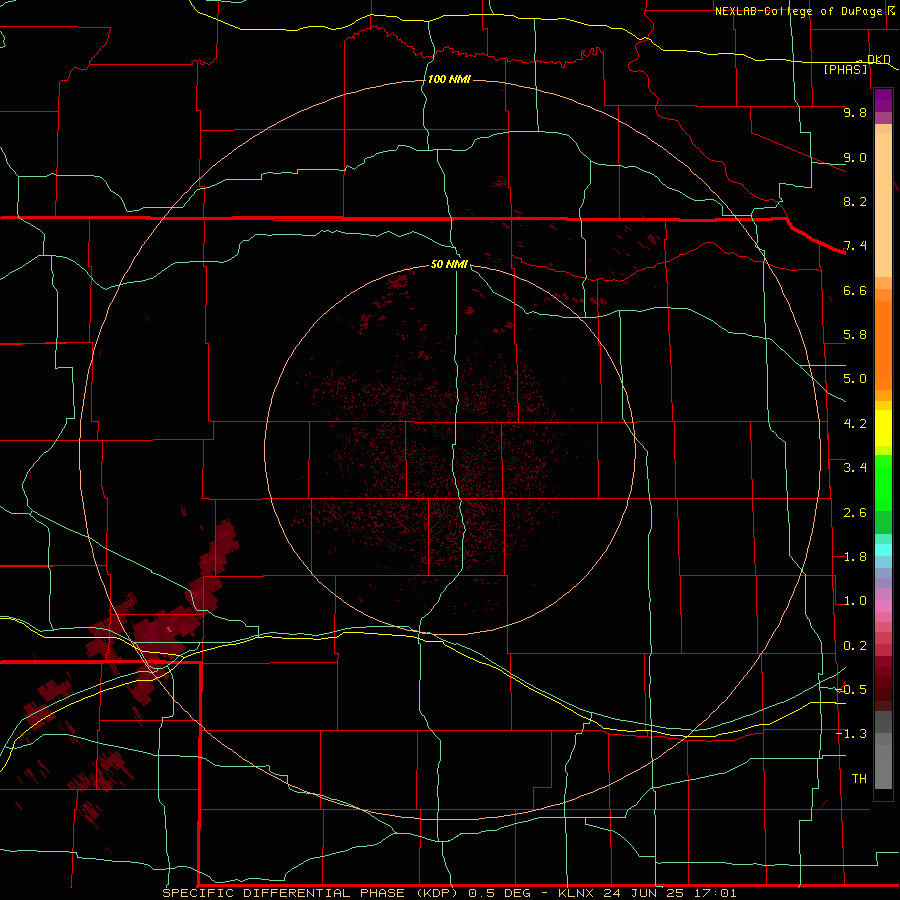Viewport: 900px width, 900px height.
Task: Click the dark purple swatch atop the legend
Action: (883, 100)
